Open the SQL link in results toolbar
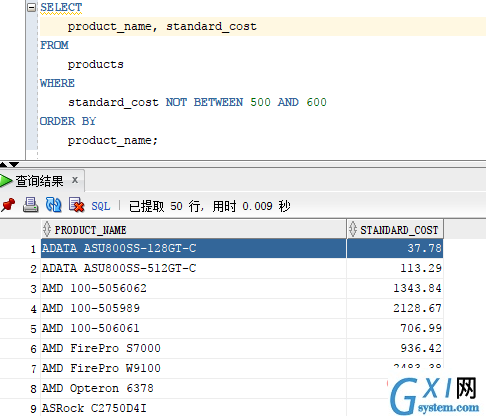 click(x=101, y=206)
